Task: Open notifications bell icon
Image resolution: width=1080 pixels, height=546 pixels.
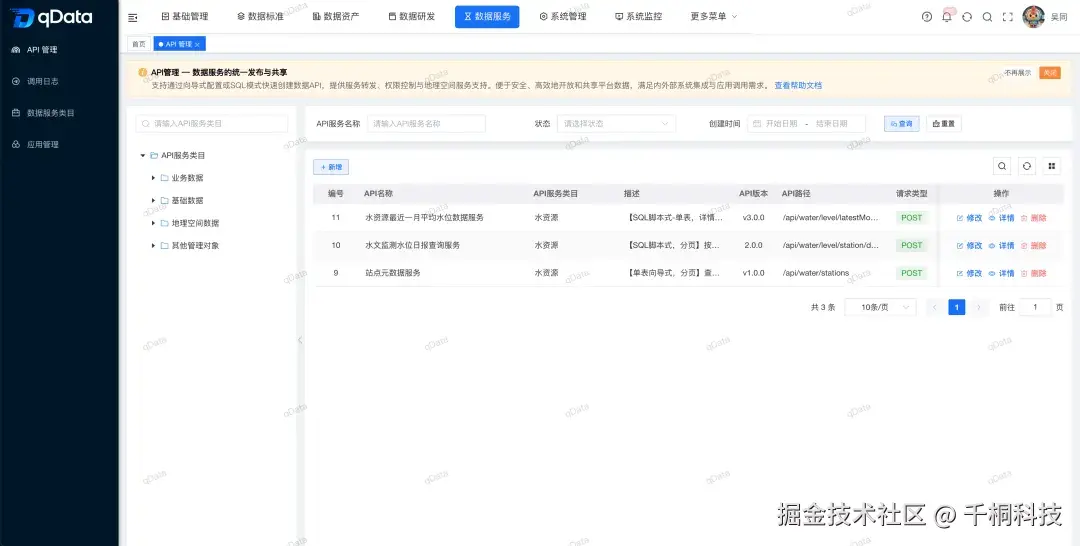Action: click(x=947, y=17)
